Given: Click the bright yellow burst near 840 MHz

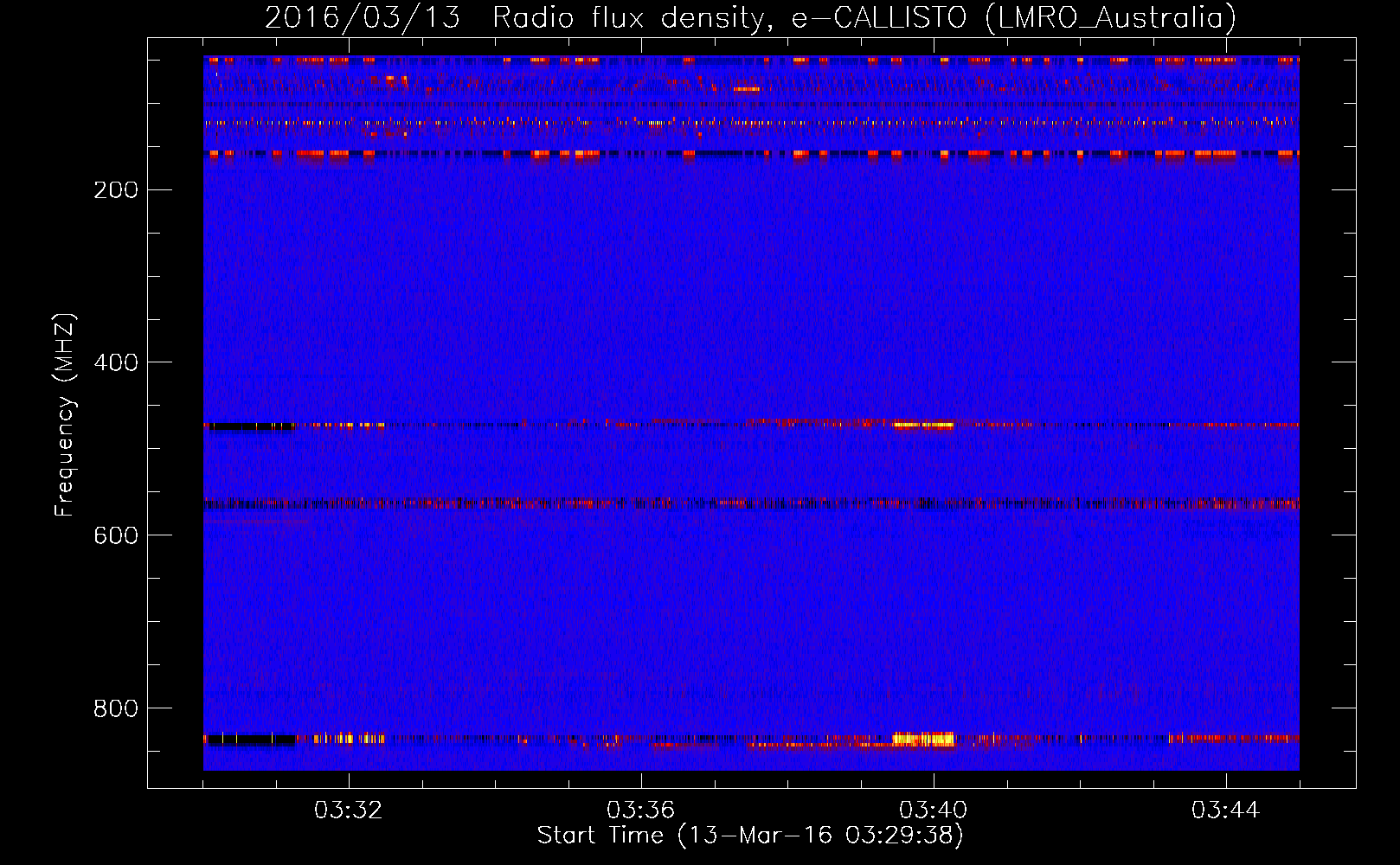Looking at the screenshot, I should (x=923, y=739).
